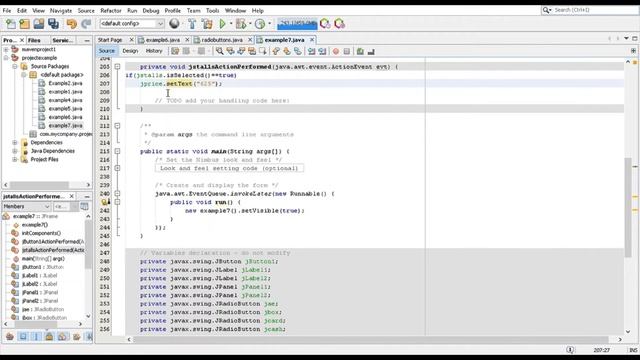
Task: Expand the Project Files tree node
Action: click(x=15, y=159)
